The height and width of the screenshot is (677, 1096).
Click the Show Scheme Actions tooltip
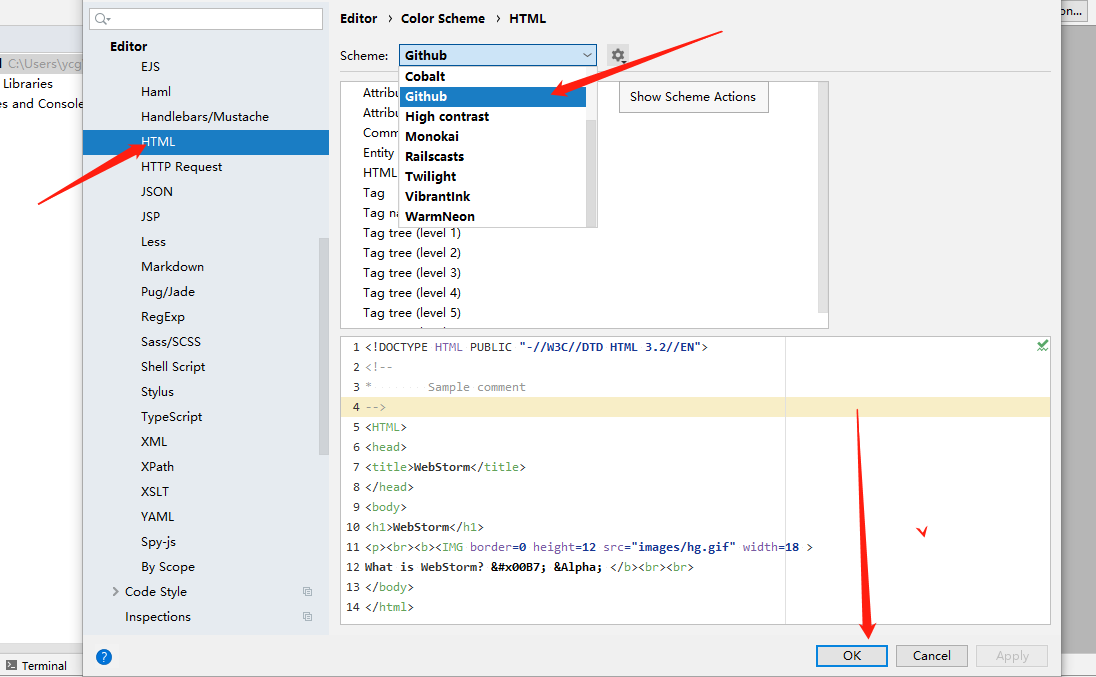(693, 97)
